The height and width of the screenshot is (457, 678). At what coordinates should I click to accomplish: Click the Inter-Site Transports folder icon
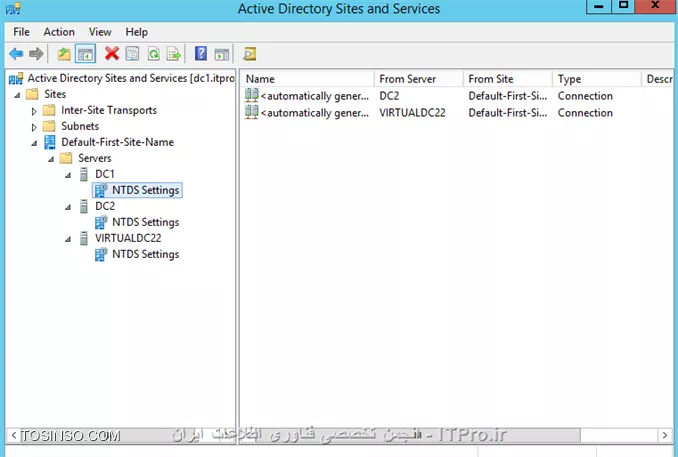49,110
